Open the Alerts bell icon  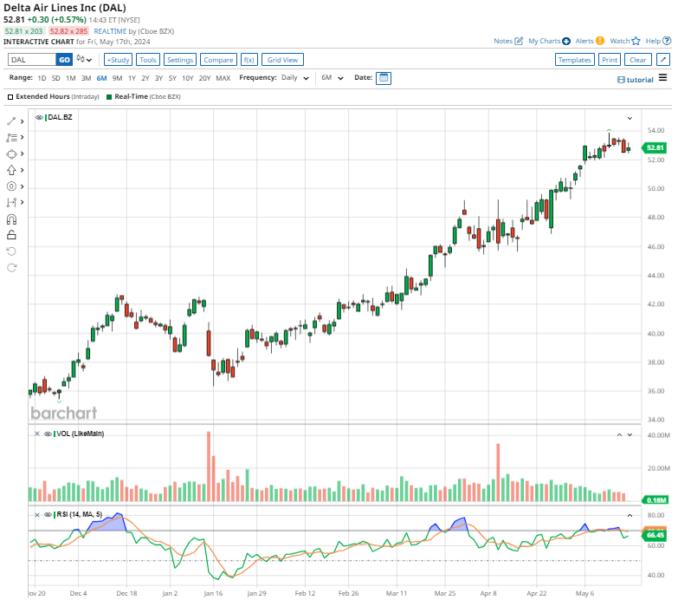[x=599, y=41]
